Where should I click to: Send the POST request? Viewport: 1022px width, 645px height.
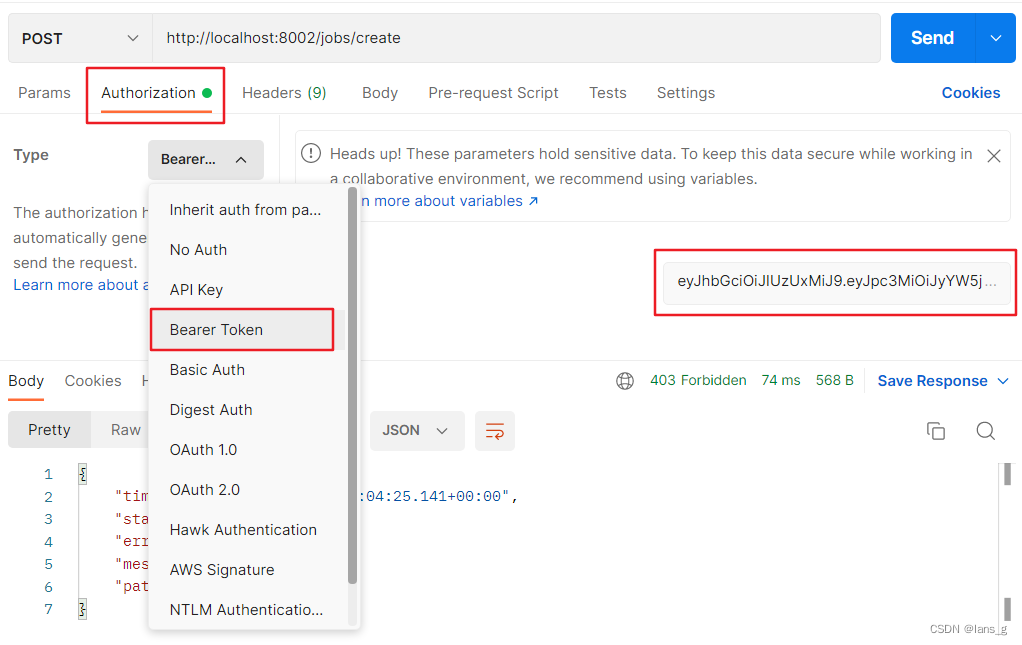[x=932, y=38]
